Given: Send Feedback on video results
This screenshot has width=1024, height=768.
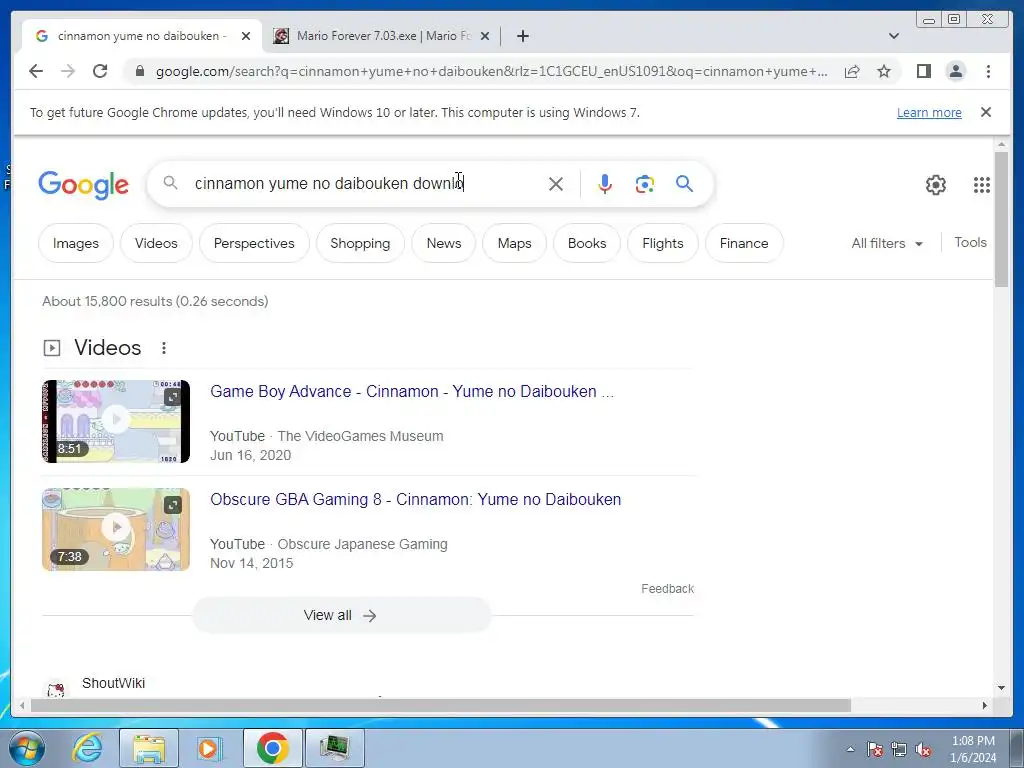Looking at the screenshot, I should click(x=667, y=588).
